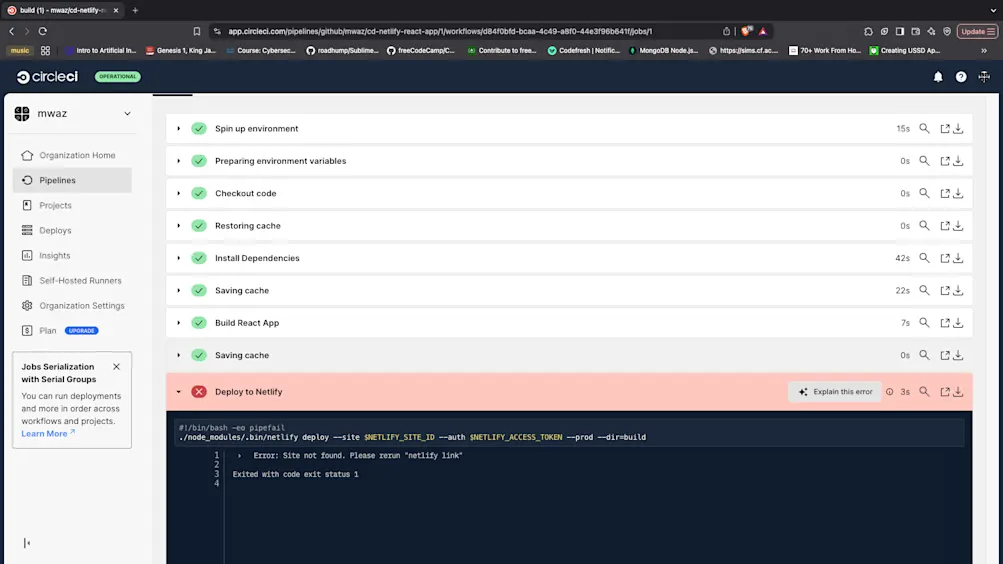The width and height of the screenshot is (1003, 564).
Task: Bookmark this page icon in address bar
Action: point(196,31)
